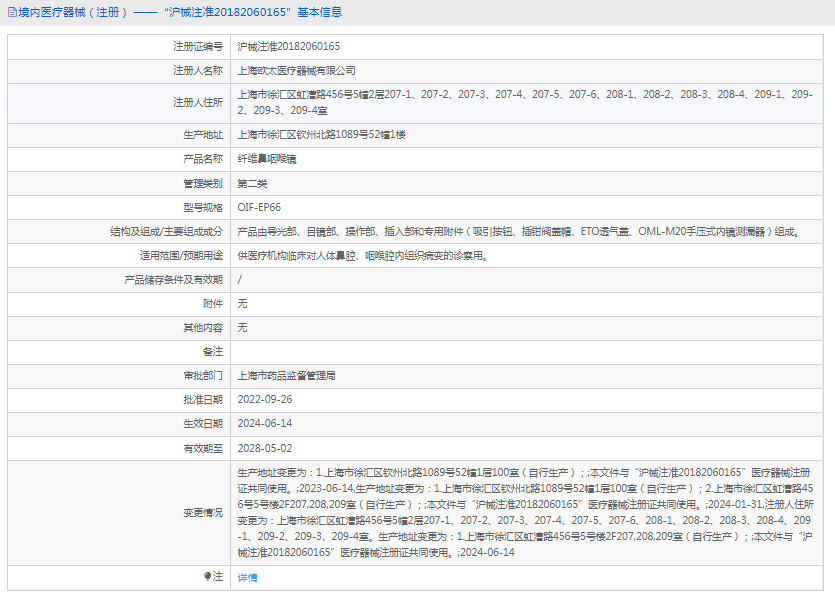835x596 pixels.
Task: Click value 沪械注准20182060165 in 注册证编号 row
Action: [x=289, y=46]
